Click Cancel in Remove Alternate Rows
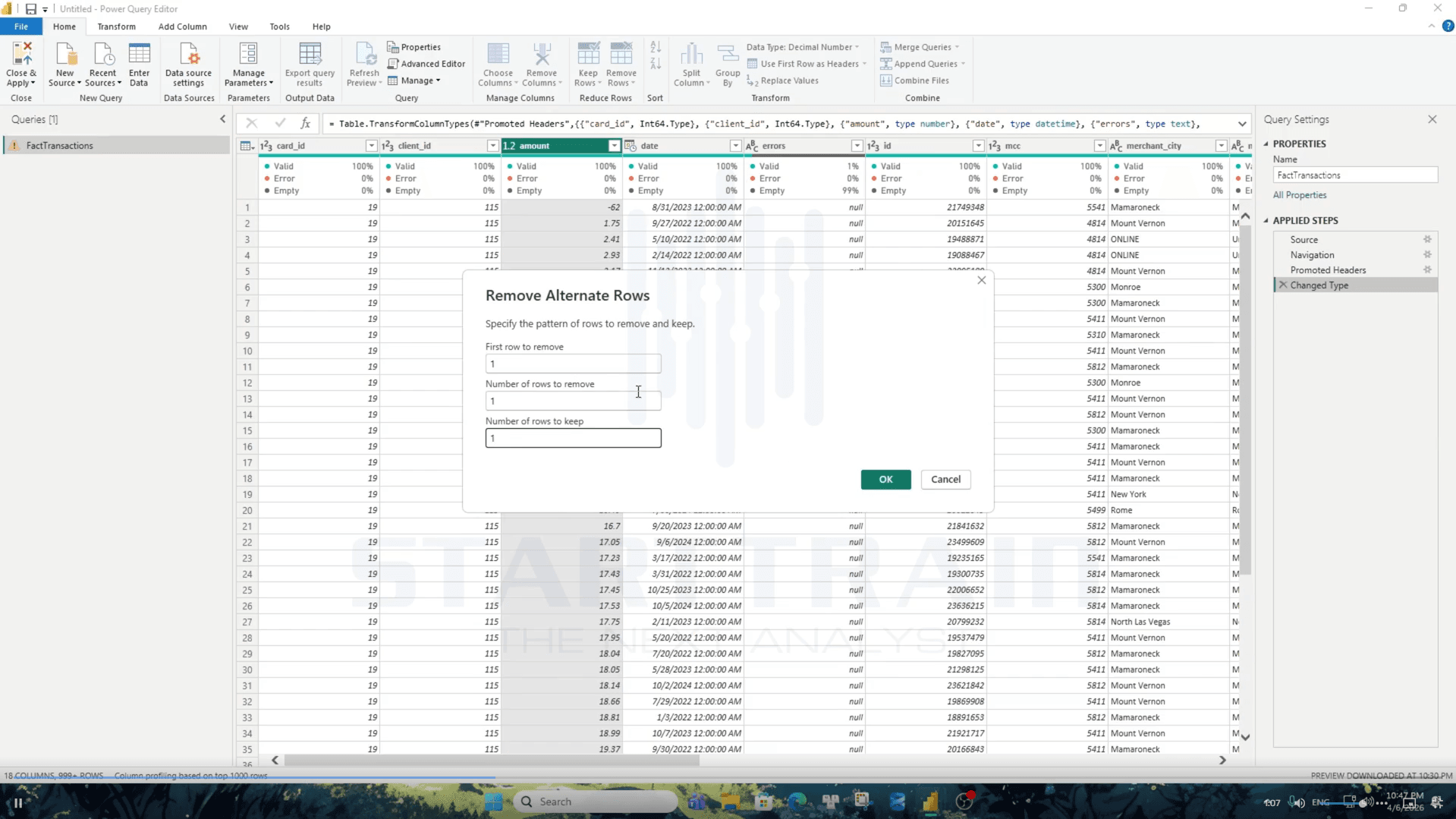Image resolution: width=1456 pixels, height=819 pixels. click(x=945, y=480)
